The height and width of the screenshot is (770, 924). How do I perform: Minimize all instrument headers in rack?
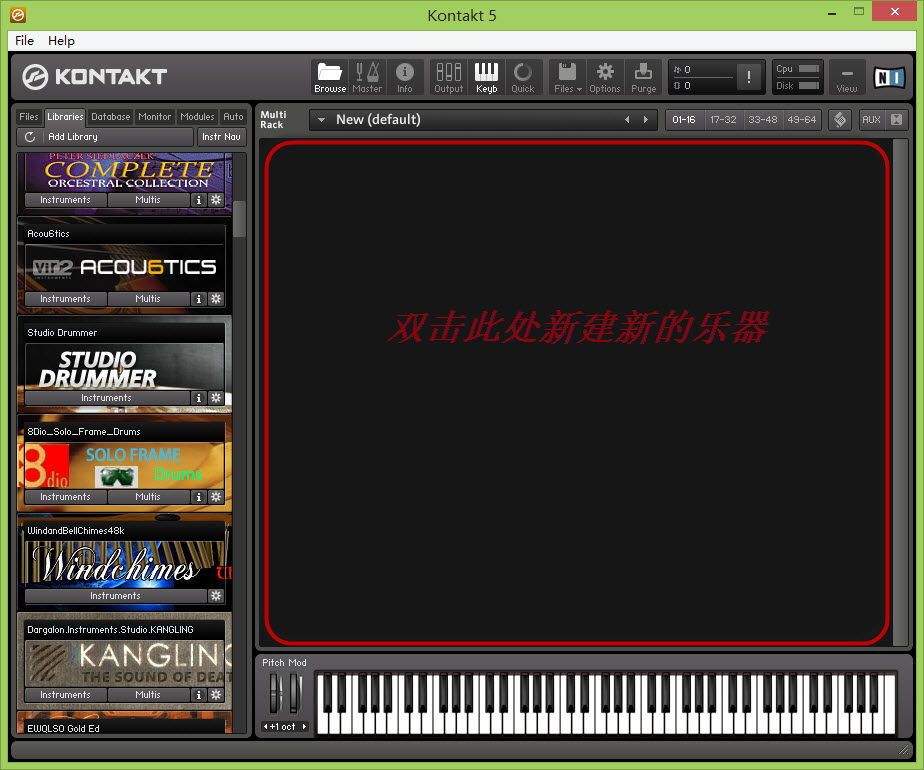coord(896,120)
